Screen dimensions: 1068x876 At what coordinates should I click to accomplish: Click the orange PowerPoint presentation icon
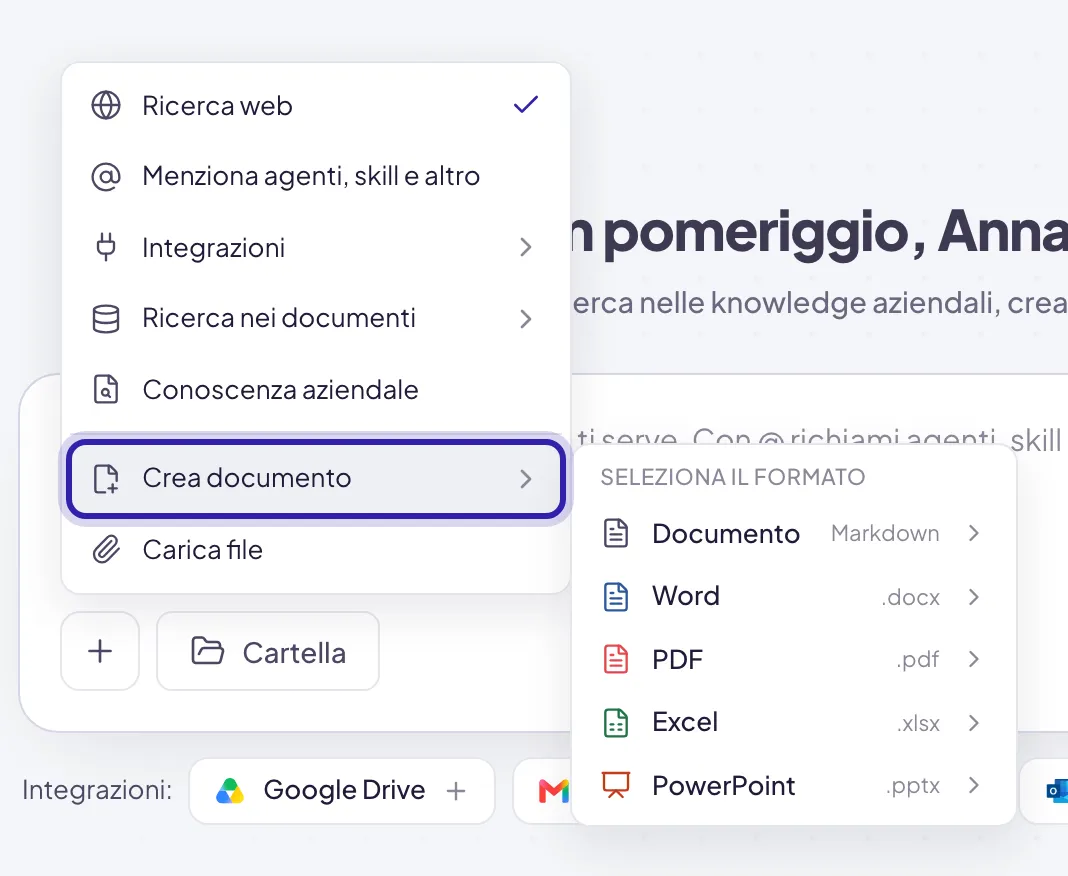pyautogui.click(x=616, y=785)
